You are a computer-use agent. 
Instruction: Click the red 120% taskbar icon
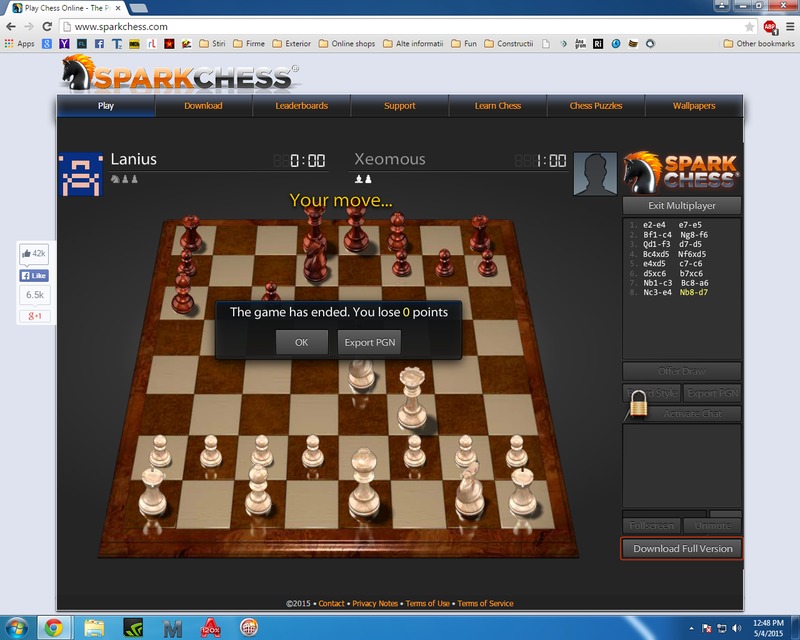point(211,628)
